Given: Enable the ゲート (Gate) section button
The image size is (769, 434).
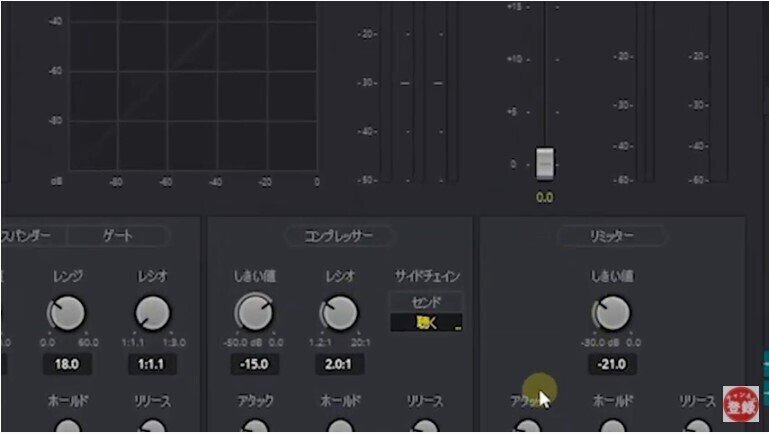Looking at the screenshot, I should tap(118, 236).
